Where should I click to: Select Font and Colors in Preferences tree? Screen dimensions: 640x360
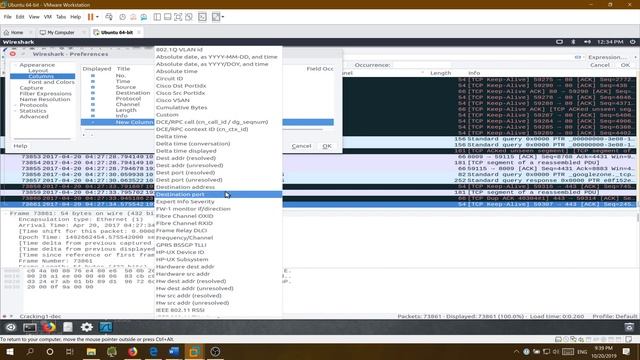pos(51,82)
